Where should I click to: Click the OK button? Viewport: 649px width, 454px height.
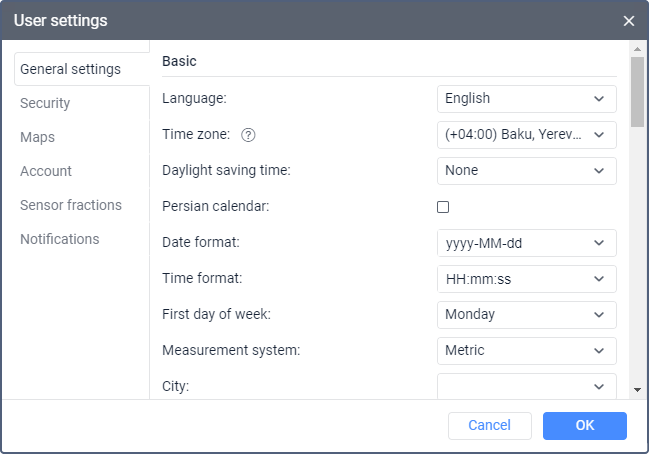click(585, 426)
